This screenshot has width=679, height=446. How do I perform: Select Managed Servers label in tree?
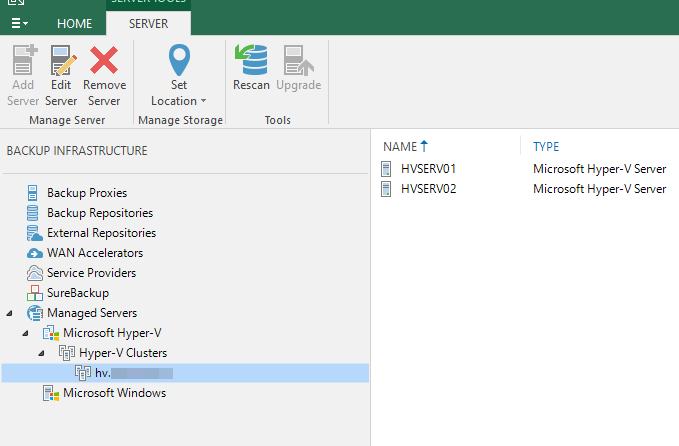tap(92, 313)
